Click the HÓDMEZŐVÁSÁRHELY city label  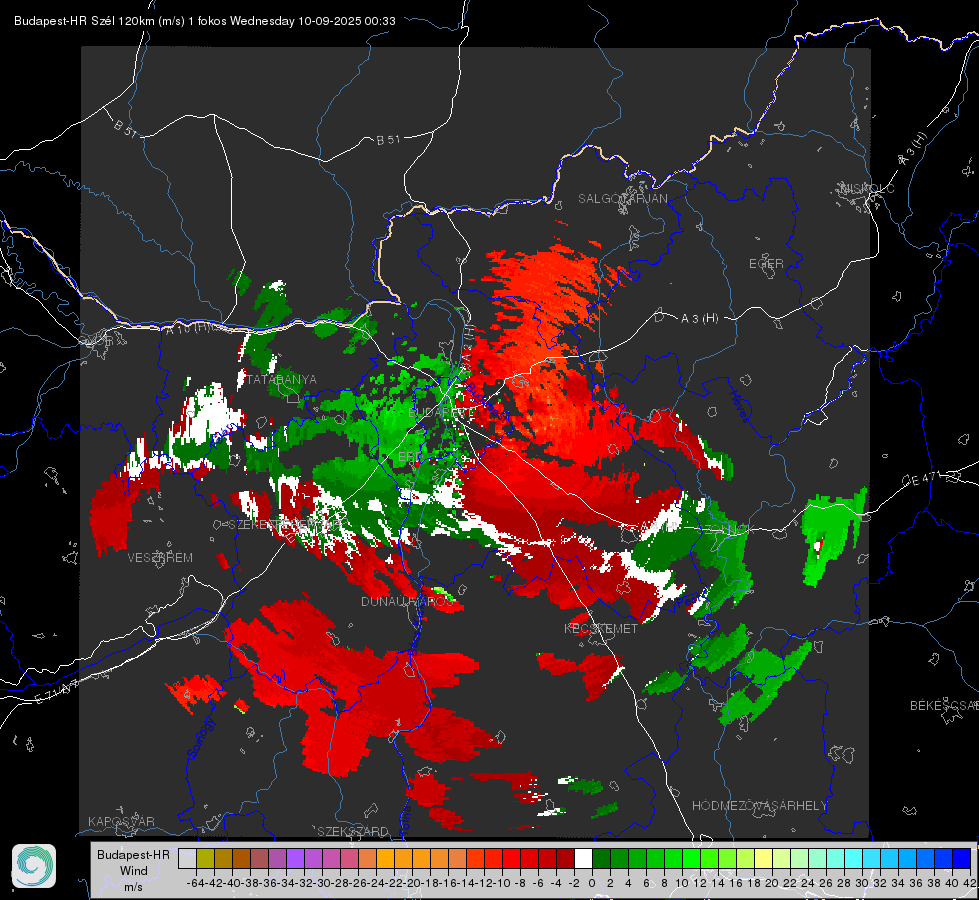(759, 806)
